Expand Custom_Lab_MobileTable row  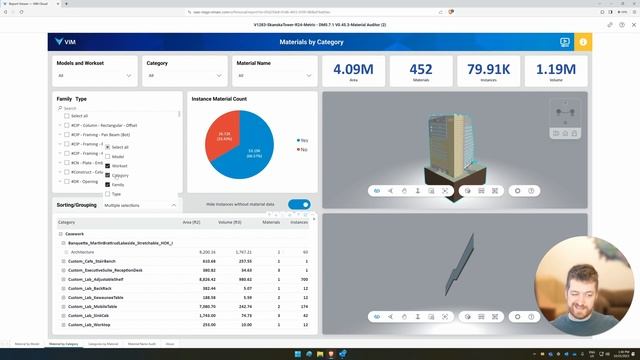point(63,307)
